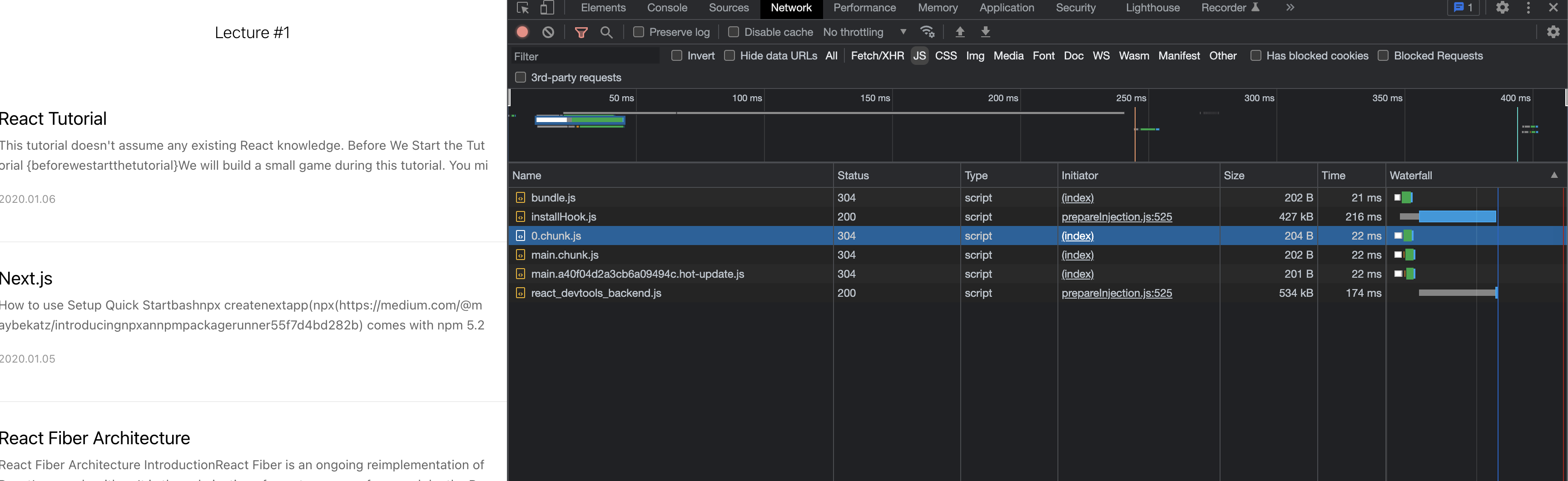Import HAR file upload icon
This screenshot has height=481, width=1568.
960,32
